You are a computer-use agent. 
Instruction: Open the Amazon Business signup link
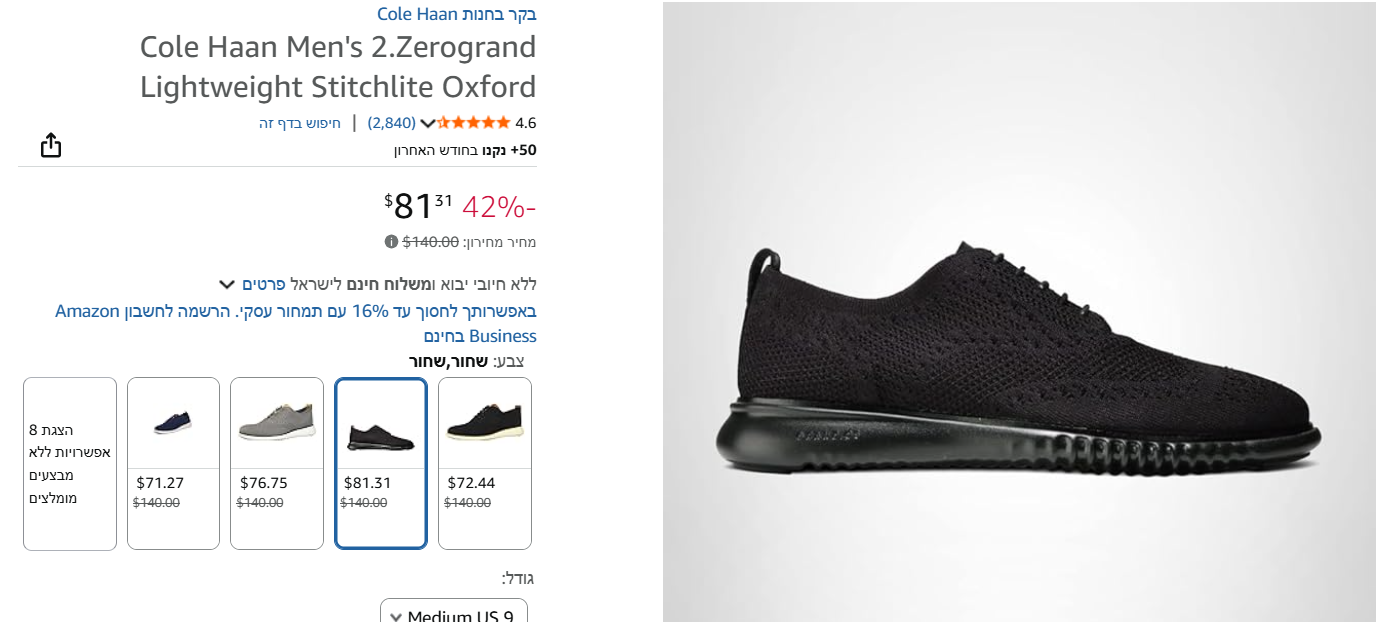tap(296, 323)
